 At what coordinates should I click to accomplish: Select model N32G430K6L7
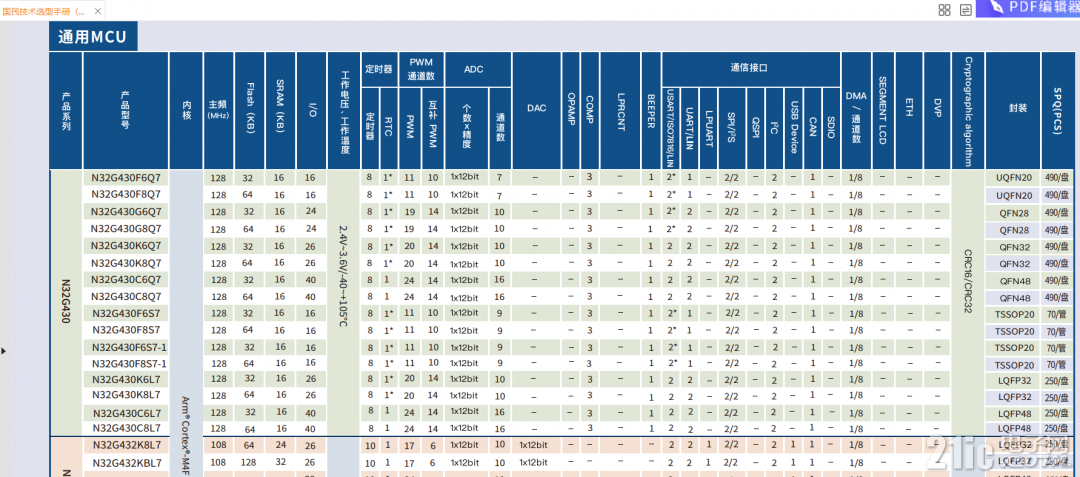126,379
